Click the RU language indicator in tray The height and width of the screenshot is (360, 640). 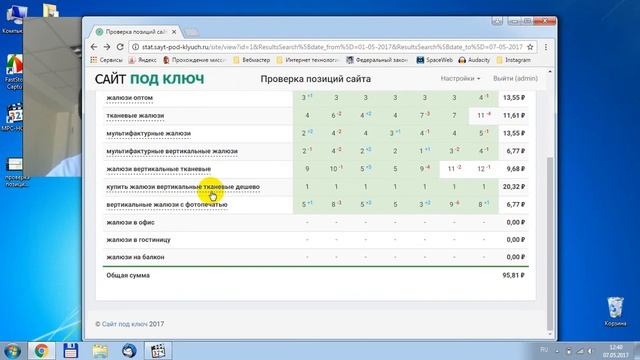click(544, 350)
